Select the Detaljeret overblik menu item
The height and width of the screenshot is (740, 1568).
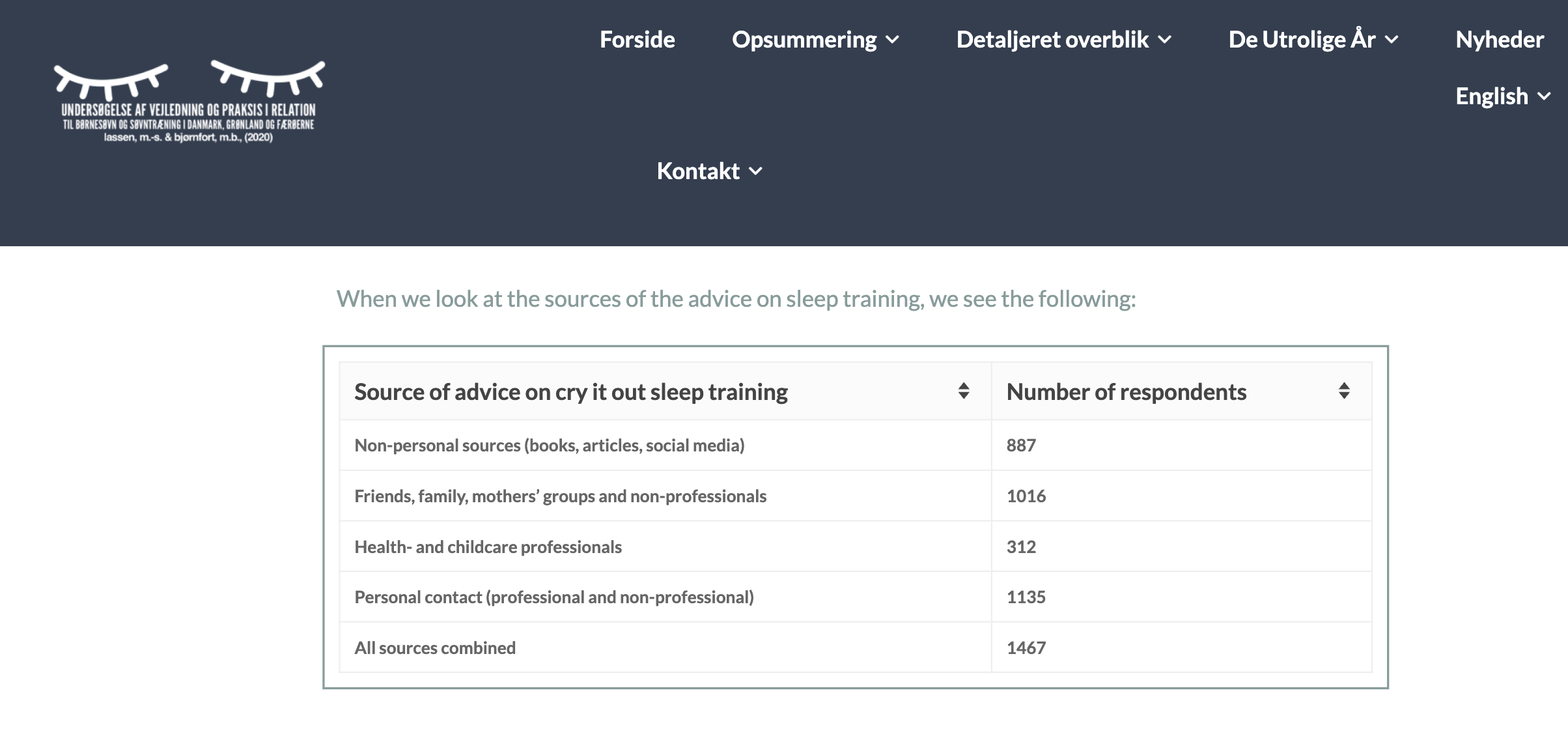1052,40
